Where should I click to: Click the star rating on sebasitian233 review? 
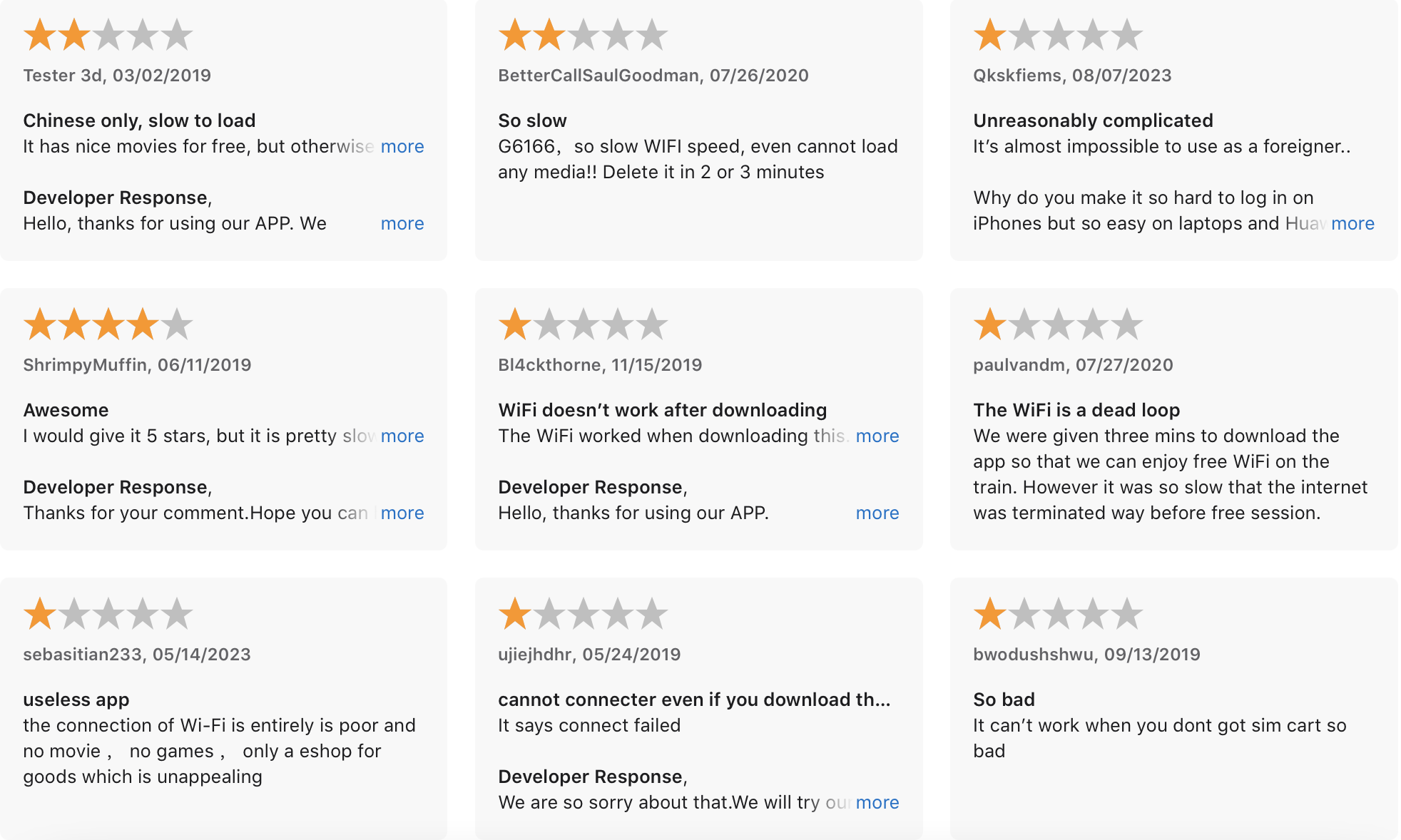pos(108,614)
